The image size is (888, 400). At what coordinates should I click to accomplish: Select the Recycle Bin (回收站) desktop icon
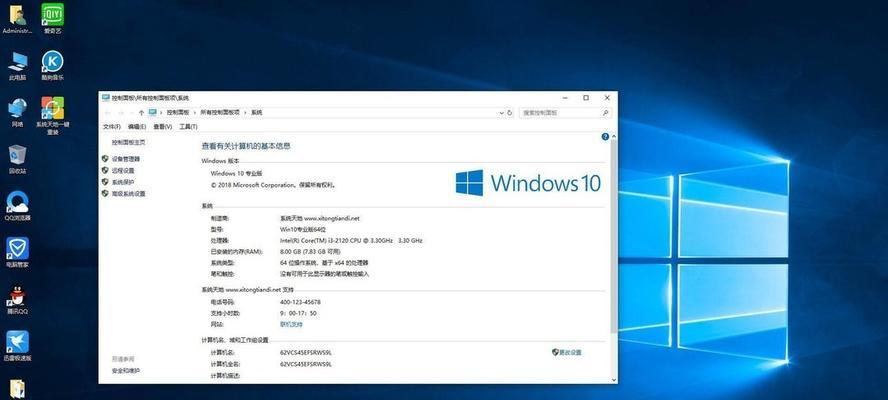(17, 159)
